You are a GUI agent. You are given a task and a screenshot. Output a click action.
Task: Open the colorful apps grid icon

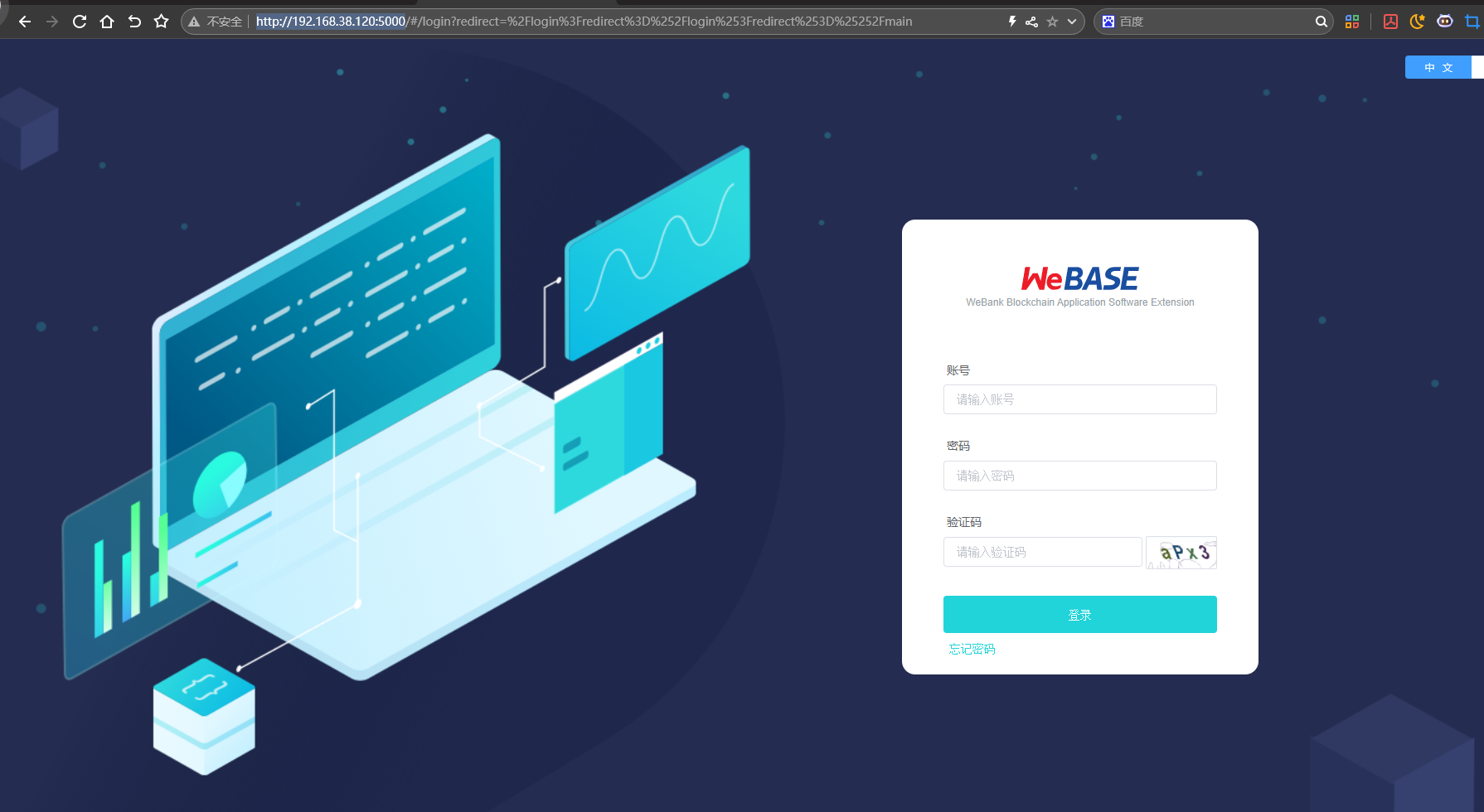tap(1352, 22)
